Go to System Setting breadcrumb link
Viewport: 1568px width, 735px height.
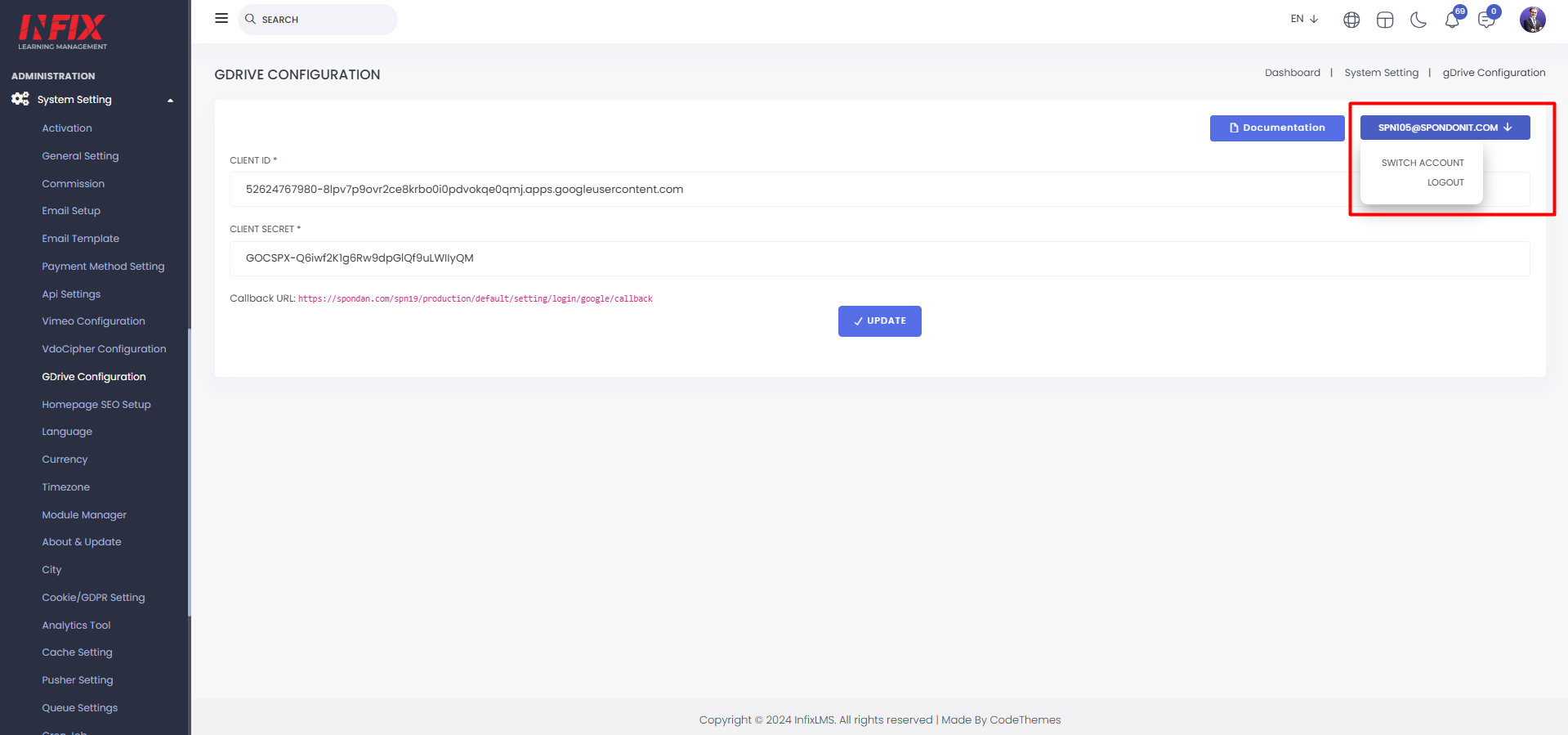click(1382, 73)
